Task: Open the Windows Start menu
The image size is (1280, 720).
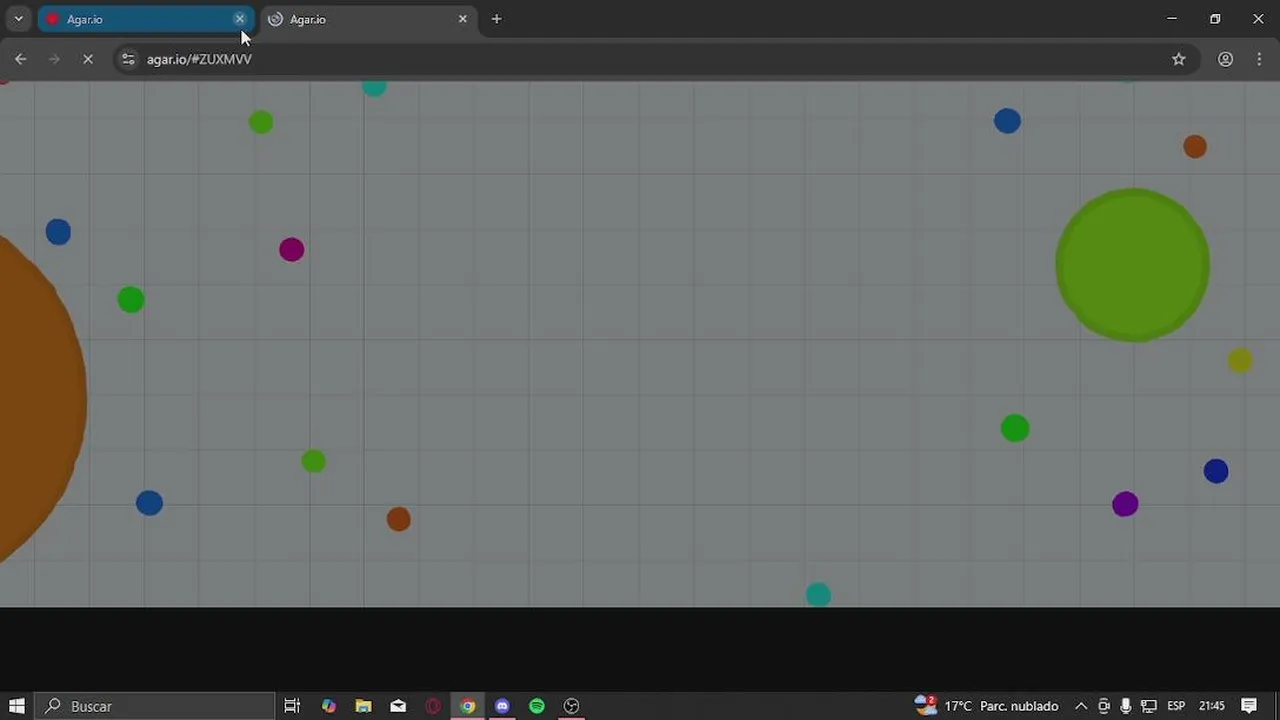Action: tap(17, 706)
